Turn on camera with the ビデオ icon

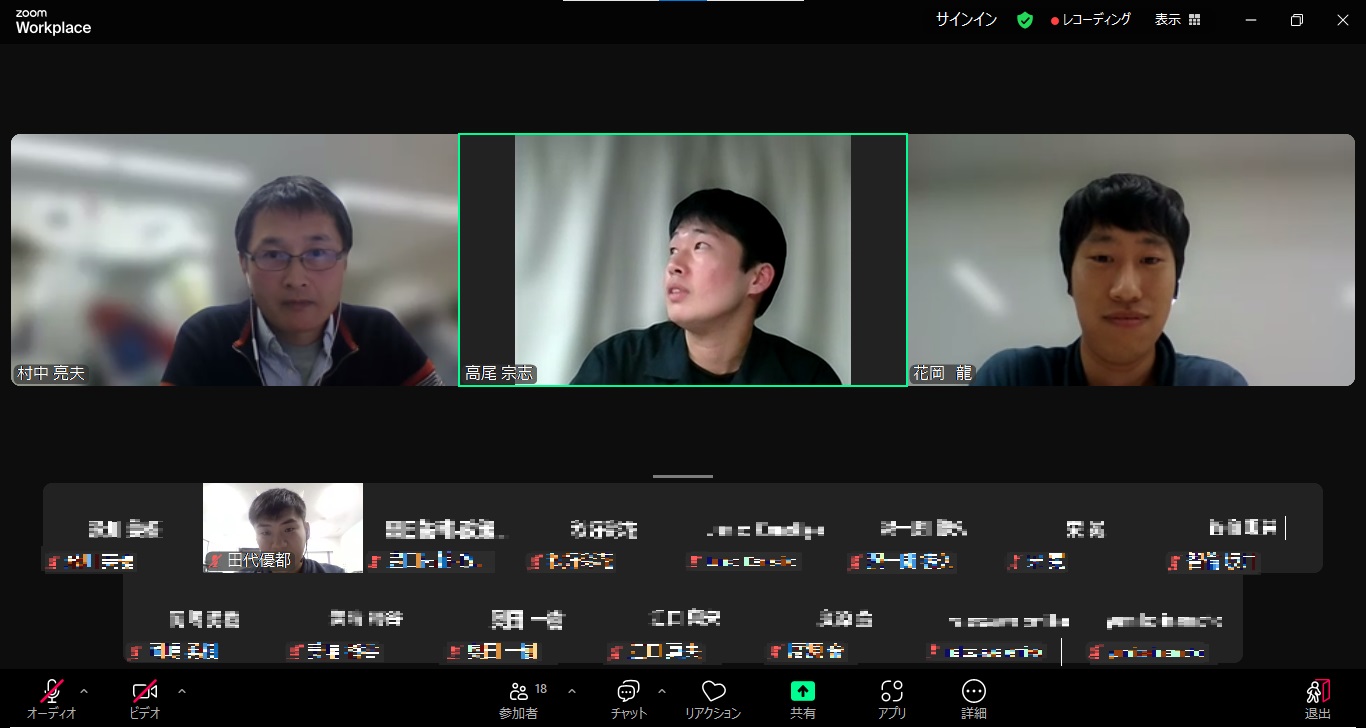point(145,692)
